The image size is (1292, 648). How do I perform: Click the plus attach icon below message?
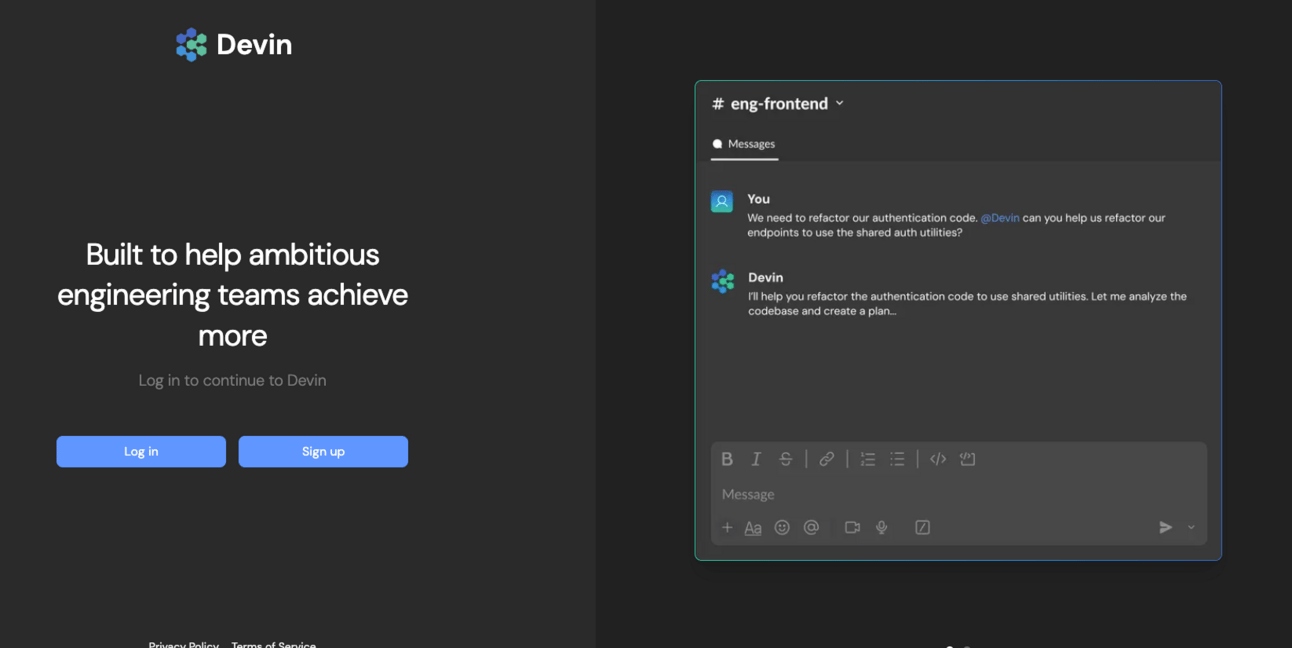pyautogui.click(x=727, y=527)
